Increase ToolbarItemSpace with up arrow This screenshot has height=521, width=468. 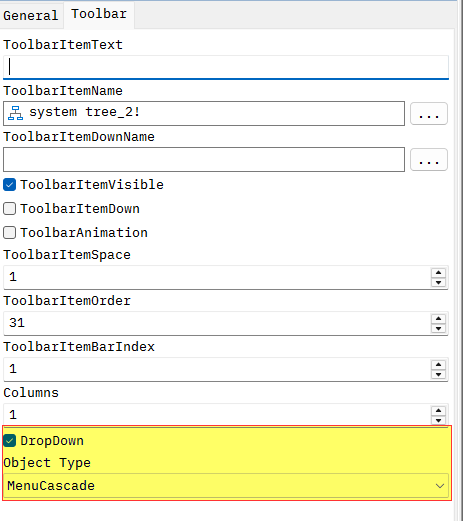point(438,273)
